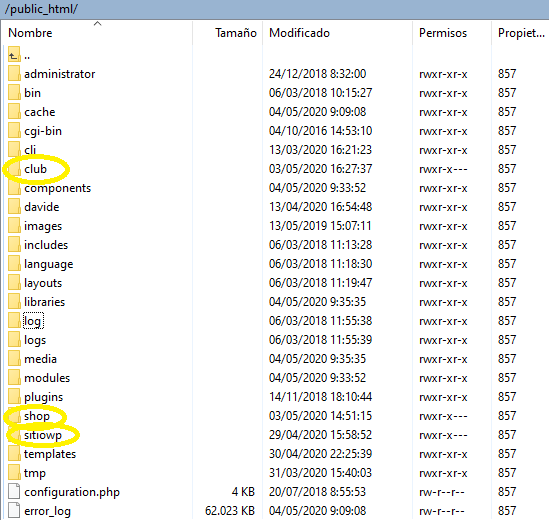549x520 pixels.
Task: Click the configuration.php file icon
Action: (x=14, y=491)
